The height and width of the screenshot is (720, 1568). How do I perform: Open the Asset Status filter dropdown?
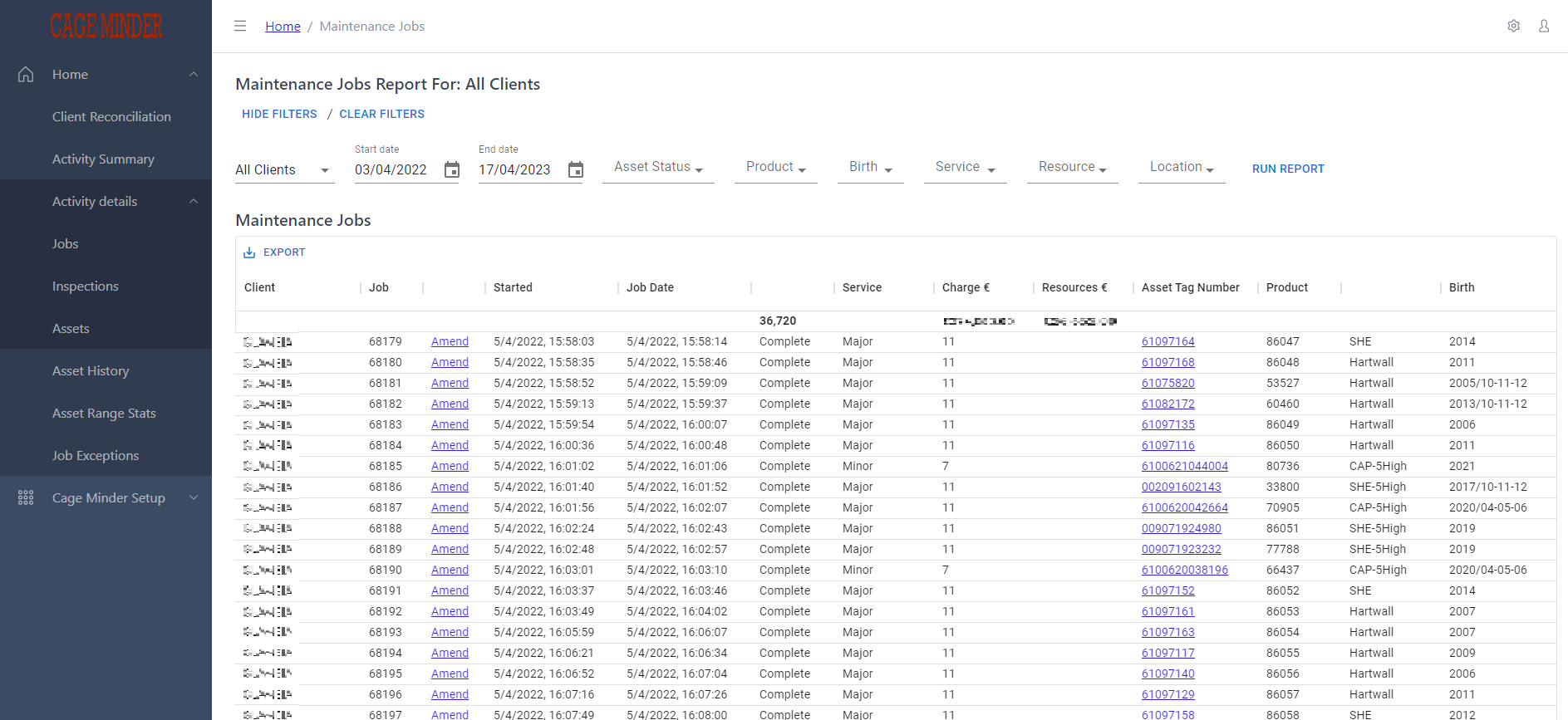tap(658, 167)
